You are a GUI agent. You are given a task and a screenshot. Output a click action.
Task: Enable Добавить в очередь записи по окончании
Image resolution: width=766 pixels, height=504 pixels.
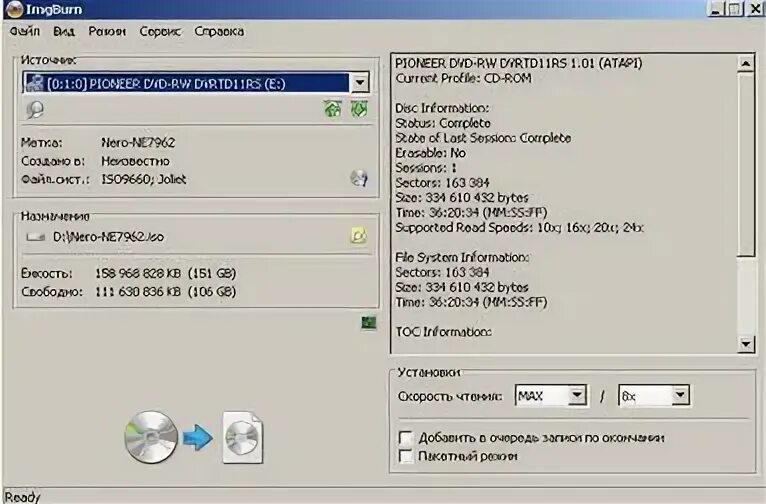tap(406, 438)
